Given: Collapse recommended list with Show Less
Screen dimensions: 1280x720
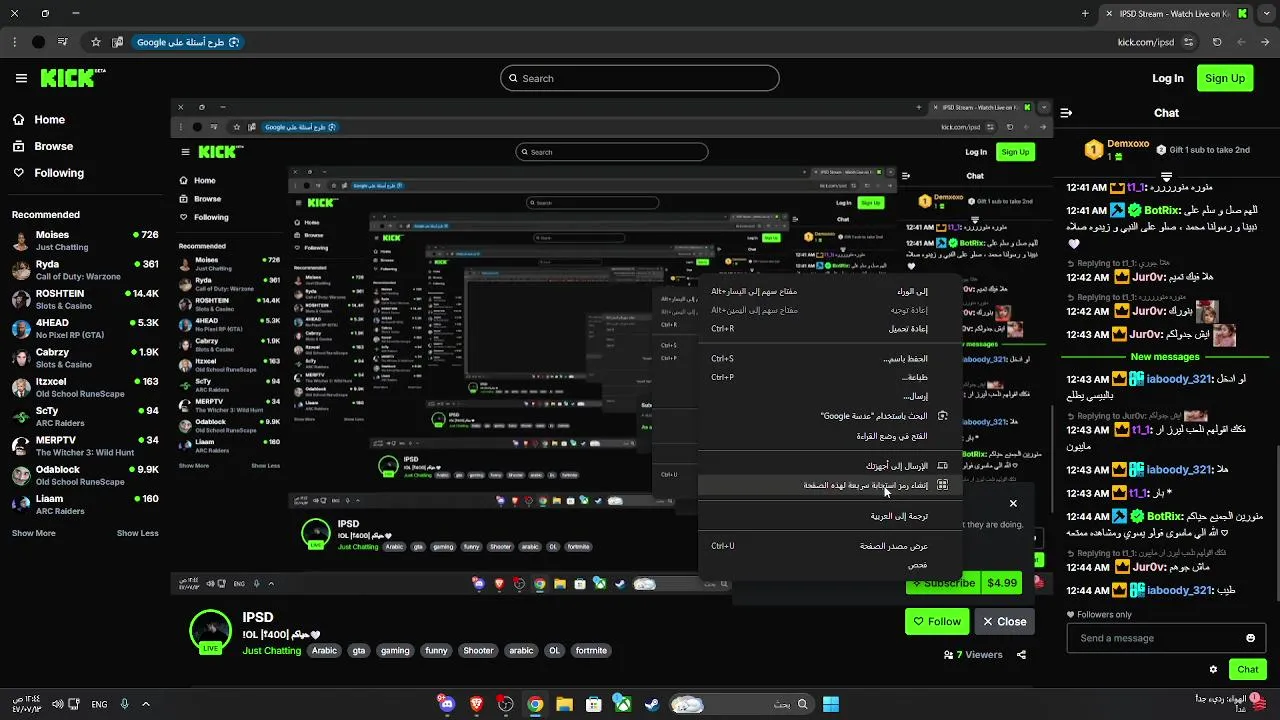Looking at the screenshot, I should click(x=138, y=533).
